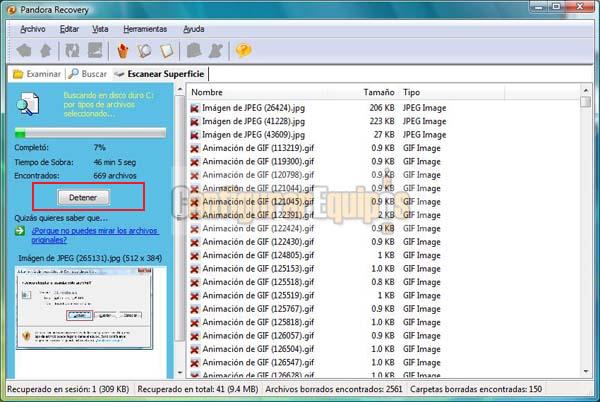Click the red X icon of Animación de GIF (113219).gif
This screenshot has height=402, width=600.
[x=195, y=149]
